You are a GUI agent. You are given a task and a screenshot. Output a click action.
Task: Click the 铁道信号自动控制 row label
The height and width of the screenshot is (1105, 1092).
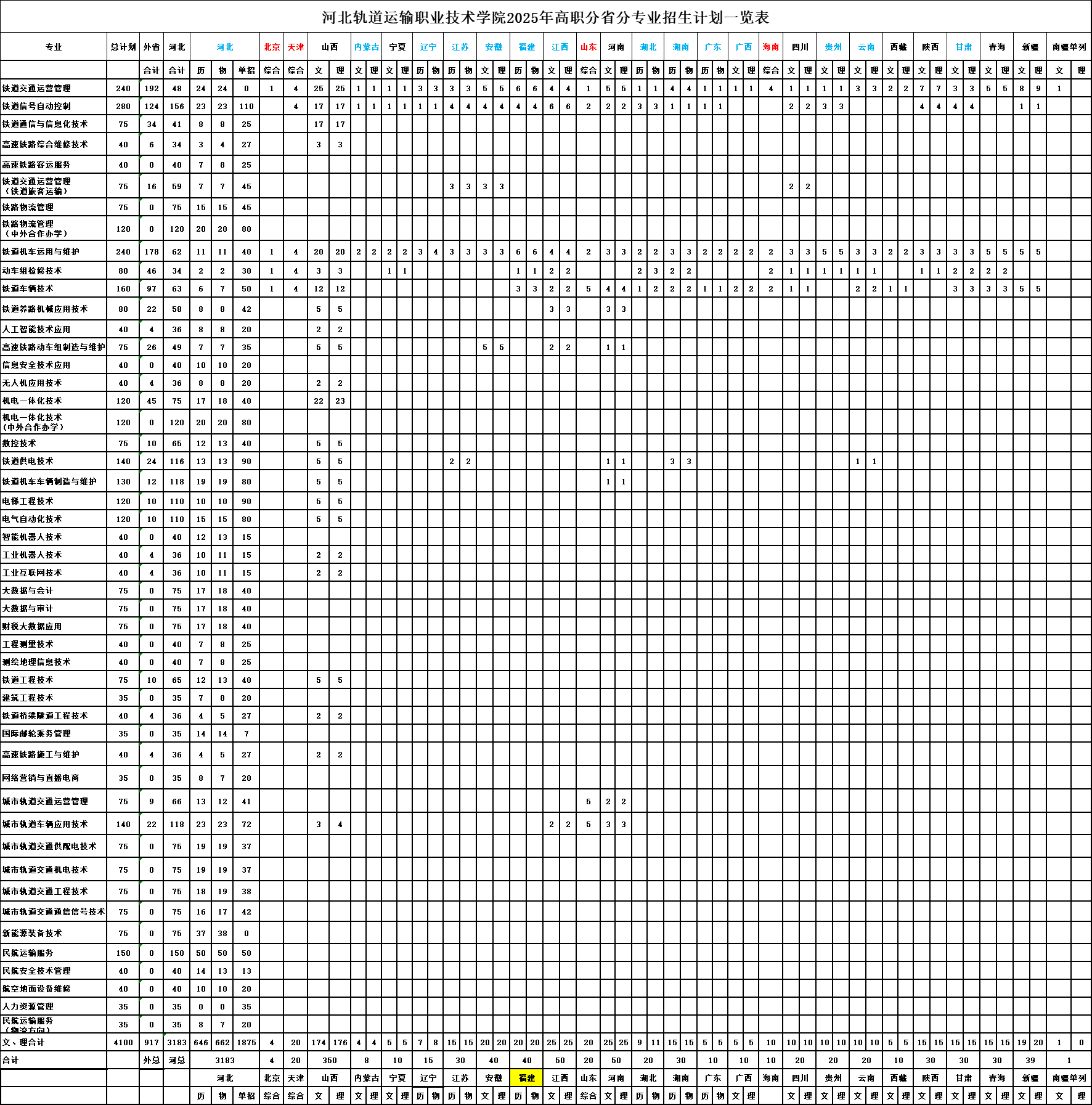tap(37, 106)
